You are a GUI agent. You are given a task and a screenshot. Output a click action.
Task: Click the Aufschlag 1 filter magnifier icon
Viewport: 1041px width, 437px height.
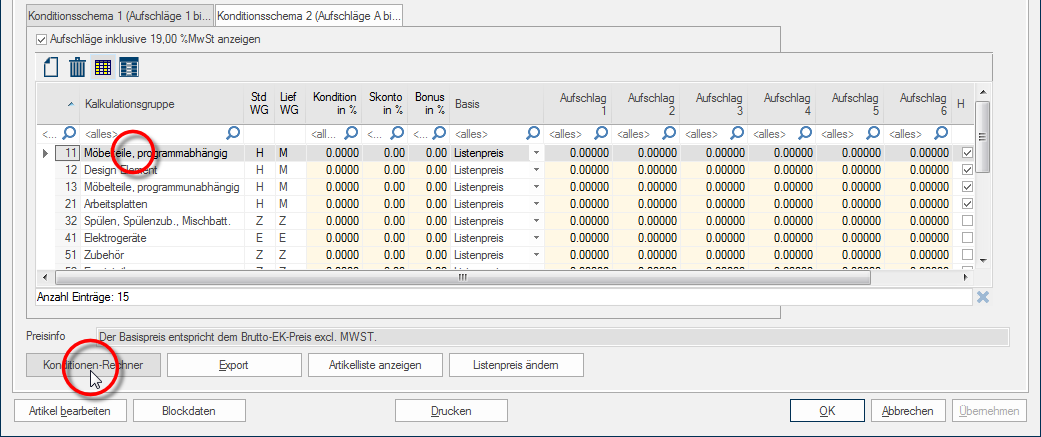tap(602, 133)
